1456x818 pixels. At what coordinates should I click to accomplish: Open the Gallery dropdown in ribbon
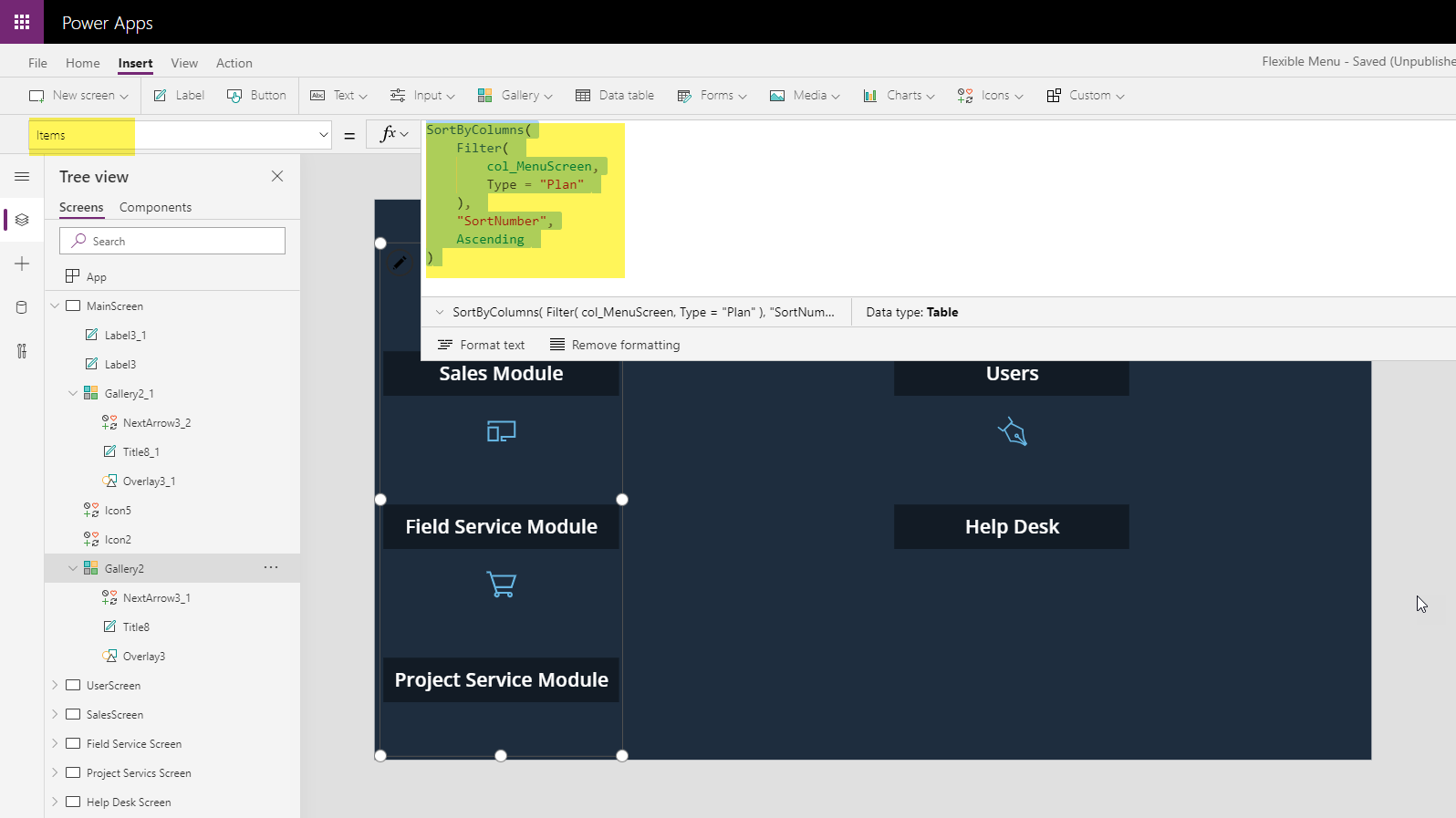(x=515, y=96)
